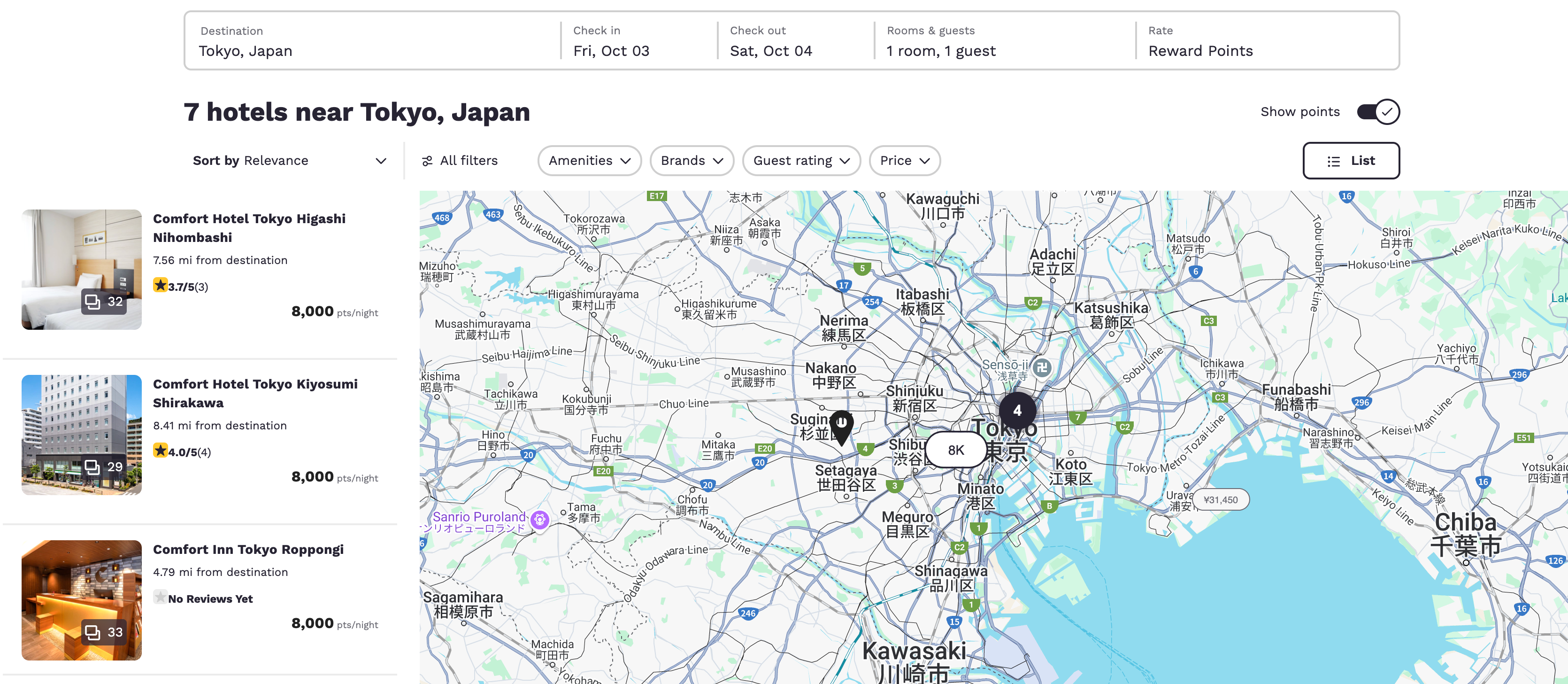Click the Sensō-ji temple marker on the map
This screenshot has width=1568, height=684.
pyautogui.click(x=1043, y=367)
